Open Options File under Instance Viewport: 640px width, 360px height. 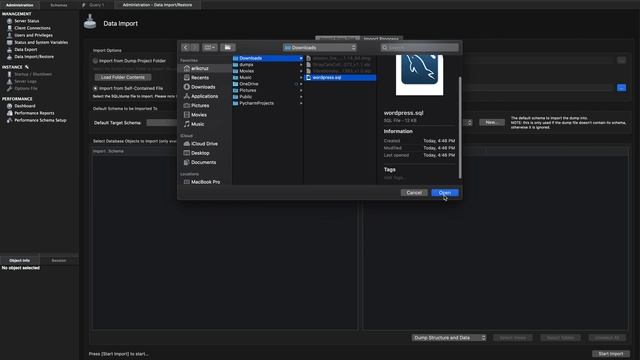(x=26, y=89)
